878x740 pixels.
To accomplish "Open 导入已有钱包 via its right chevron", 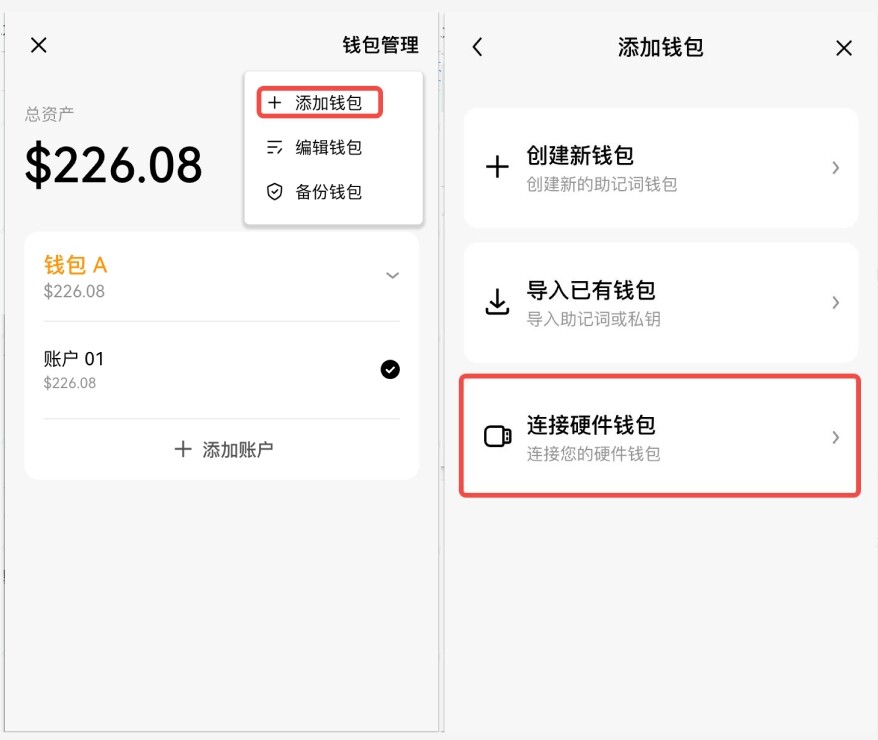I will [836, 303].
